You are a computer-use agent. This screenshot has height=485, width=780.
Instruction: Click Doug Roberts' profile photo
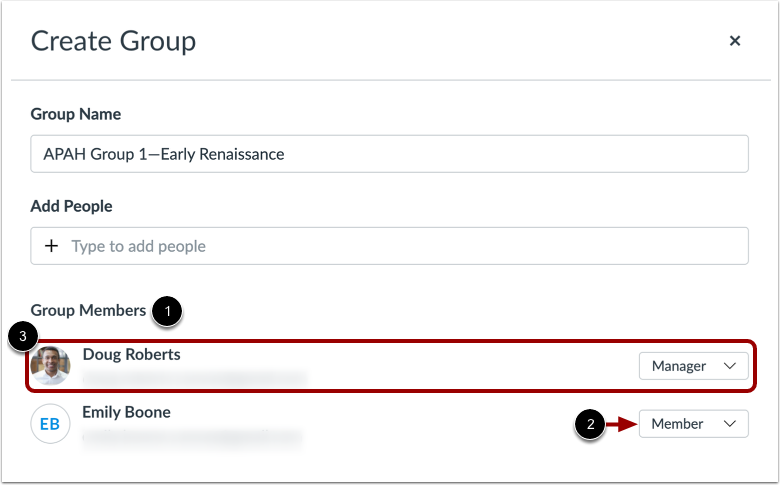(x=50, y=366)
